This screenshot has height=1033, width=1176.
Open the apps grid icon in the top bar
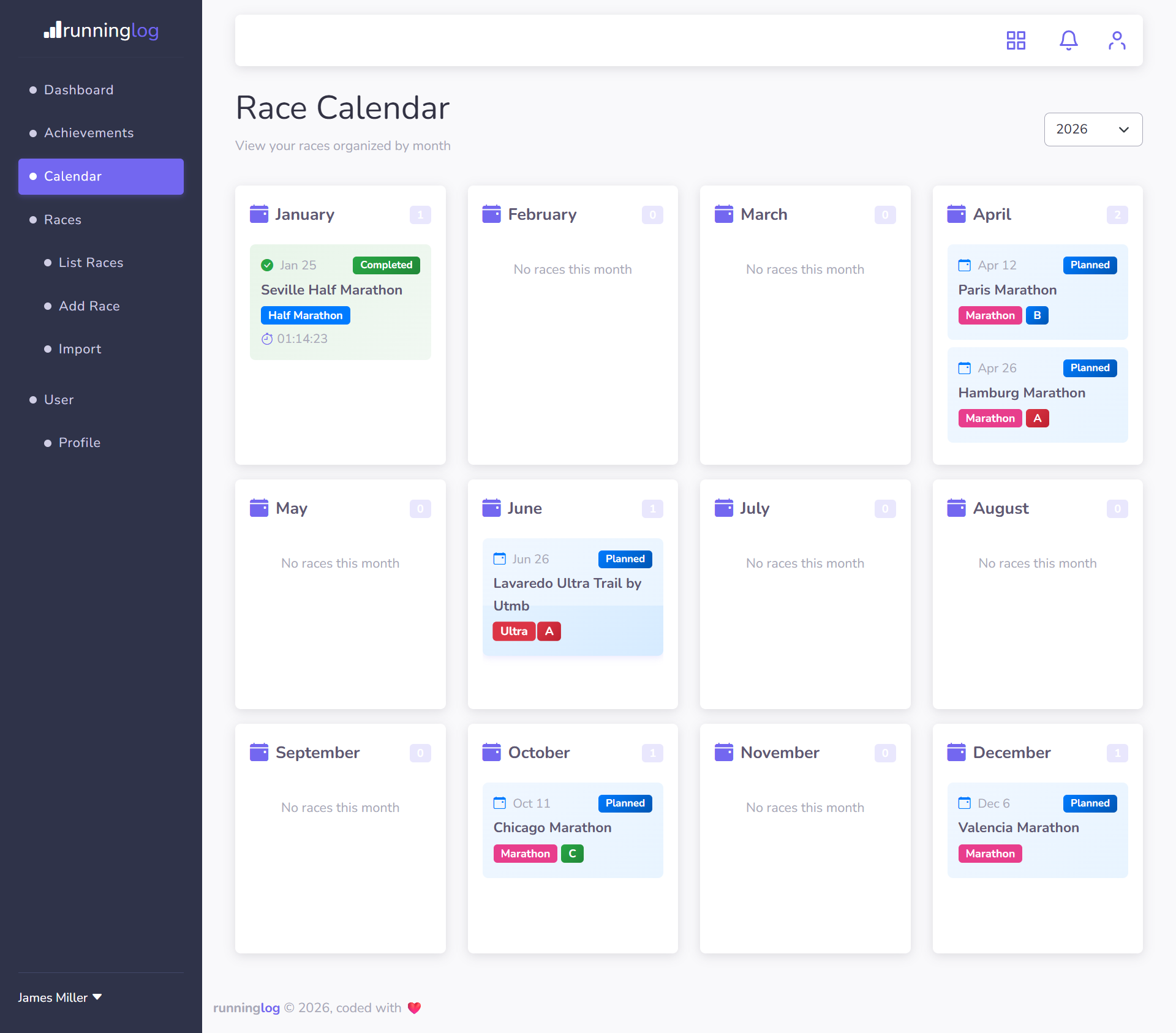(x=1016, y=40)
